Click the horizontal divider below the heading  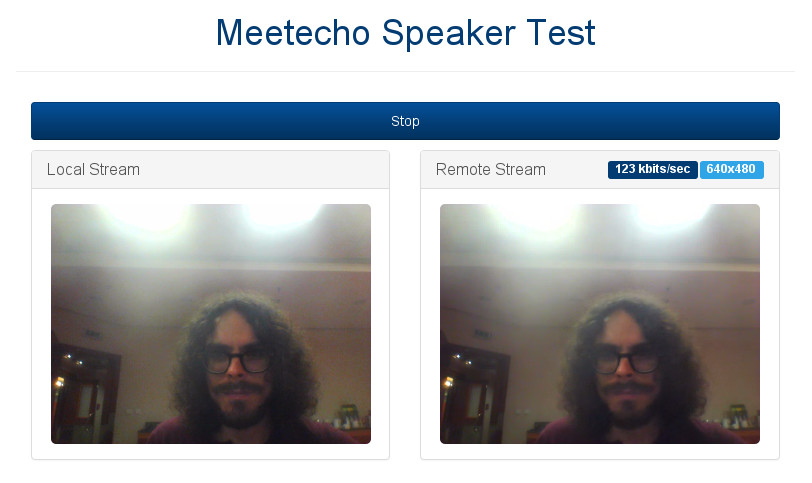point(405,71)
